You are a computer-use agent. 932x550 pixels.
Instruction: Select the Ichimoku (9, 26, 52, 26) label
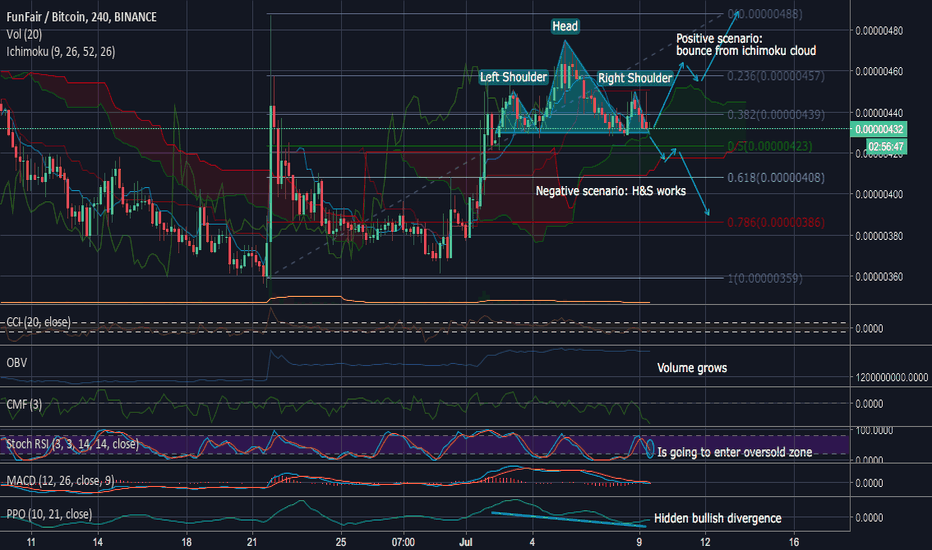tap(61, 52)
